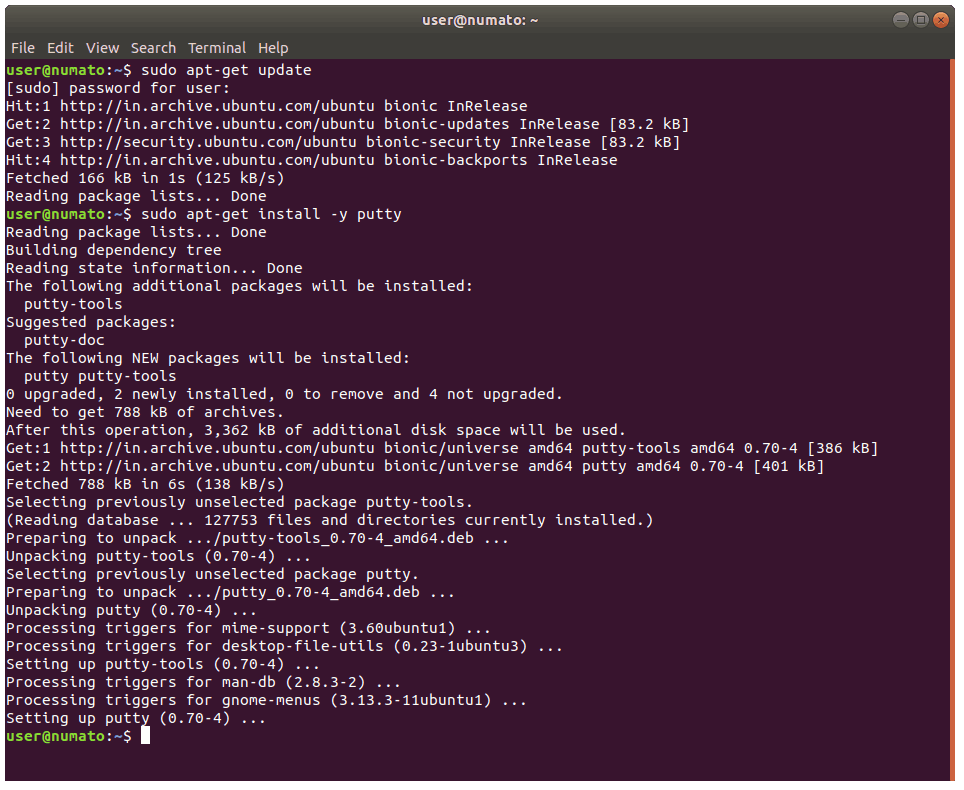Click the block cursor at the last prompt
The width and height of the screenshot is (964, 790).
coord(145,736)
